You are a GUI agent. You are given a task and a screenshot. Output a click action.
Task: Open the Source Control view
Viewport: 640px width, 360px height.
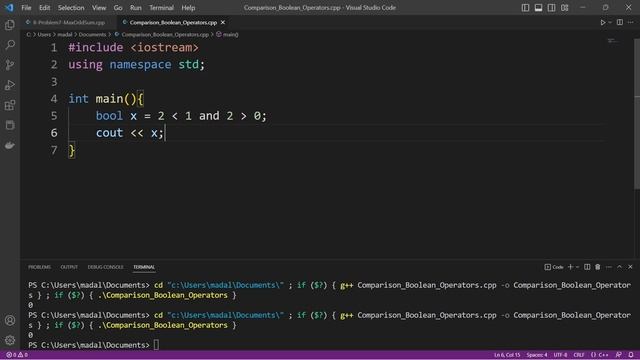coord(10,65)
